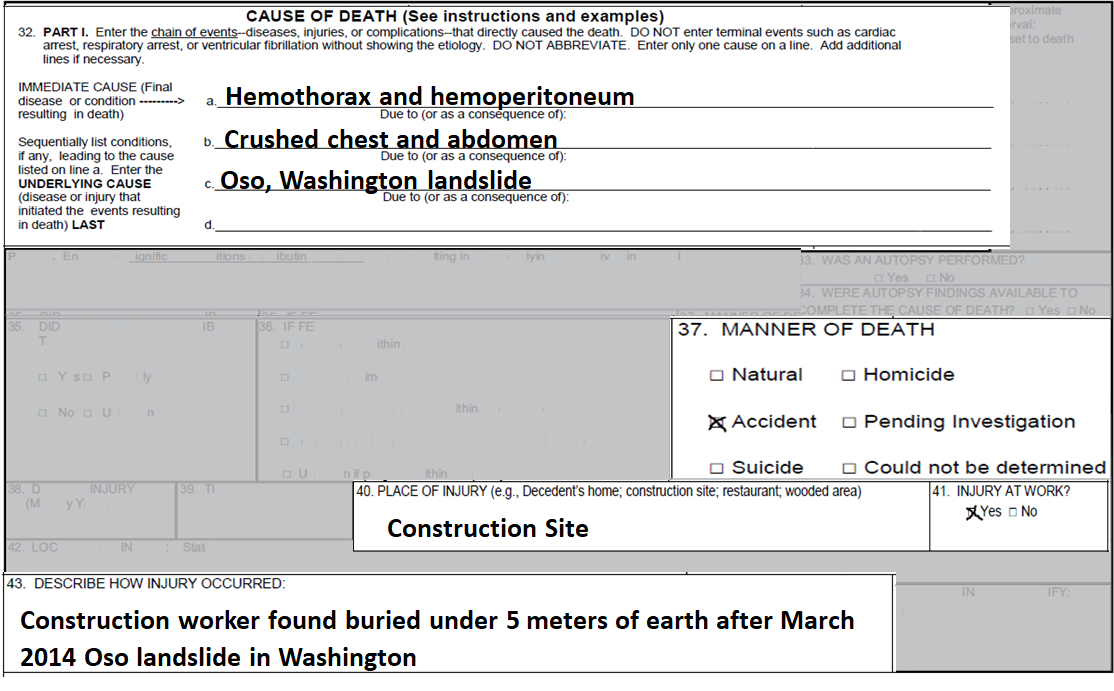Click the 41. INJURY AT WORK? label

tap(1014, 492)
